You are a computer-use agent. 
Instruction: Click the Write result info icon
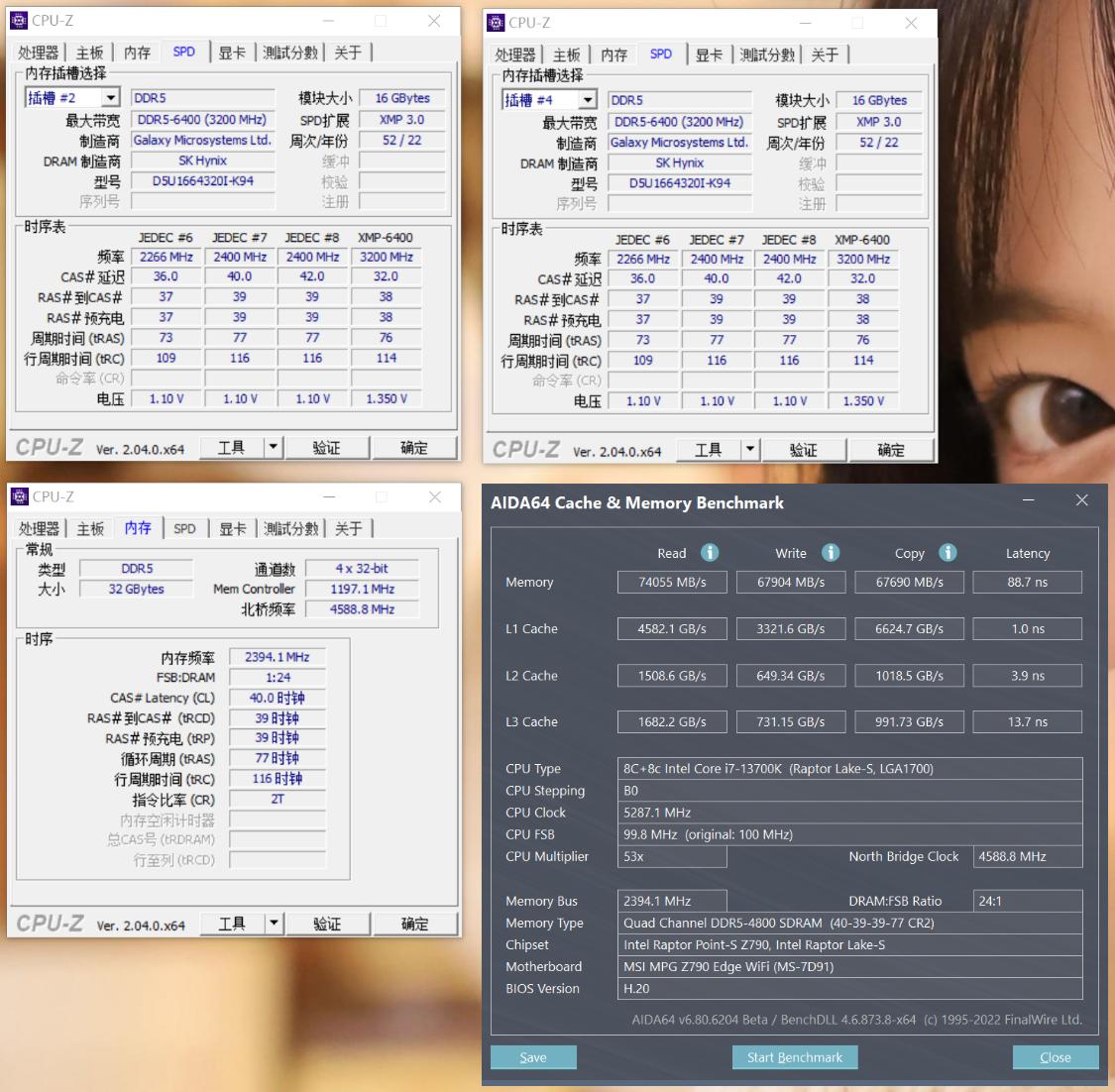[x=830, y=553]
